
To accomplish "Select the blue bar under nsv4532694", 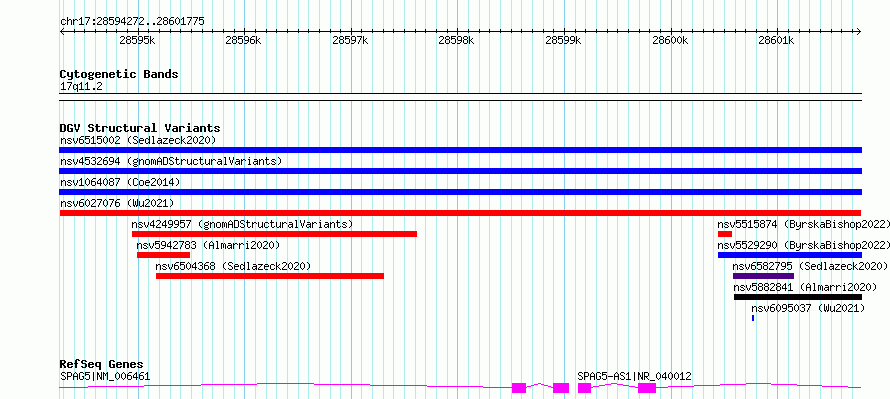I will (460, 171).
